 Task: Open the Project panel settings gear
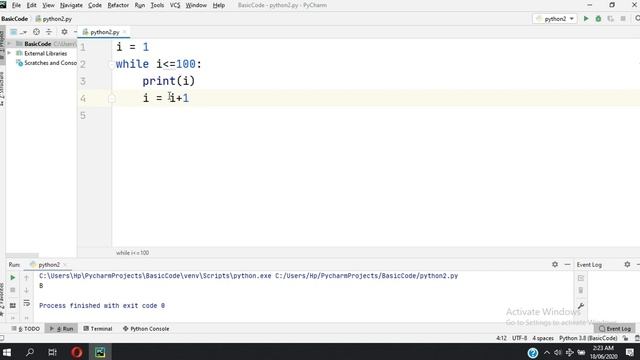pyautogui.click(x=64, y=32)
